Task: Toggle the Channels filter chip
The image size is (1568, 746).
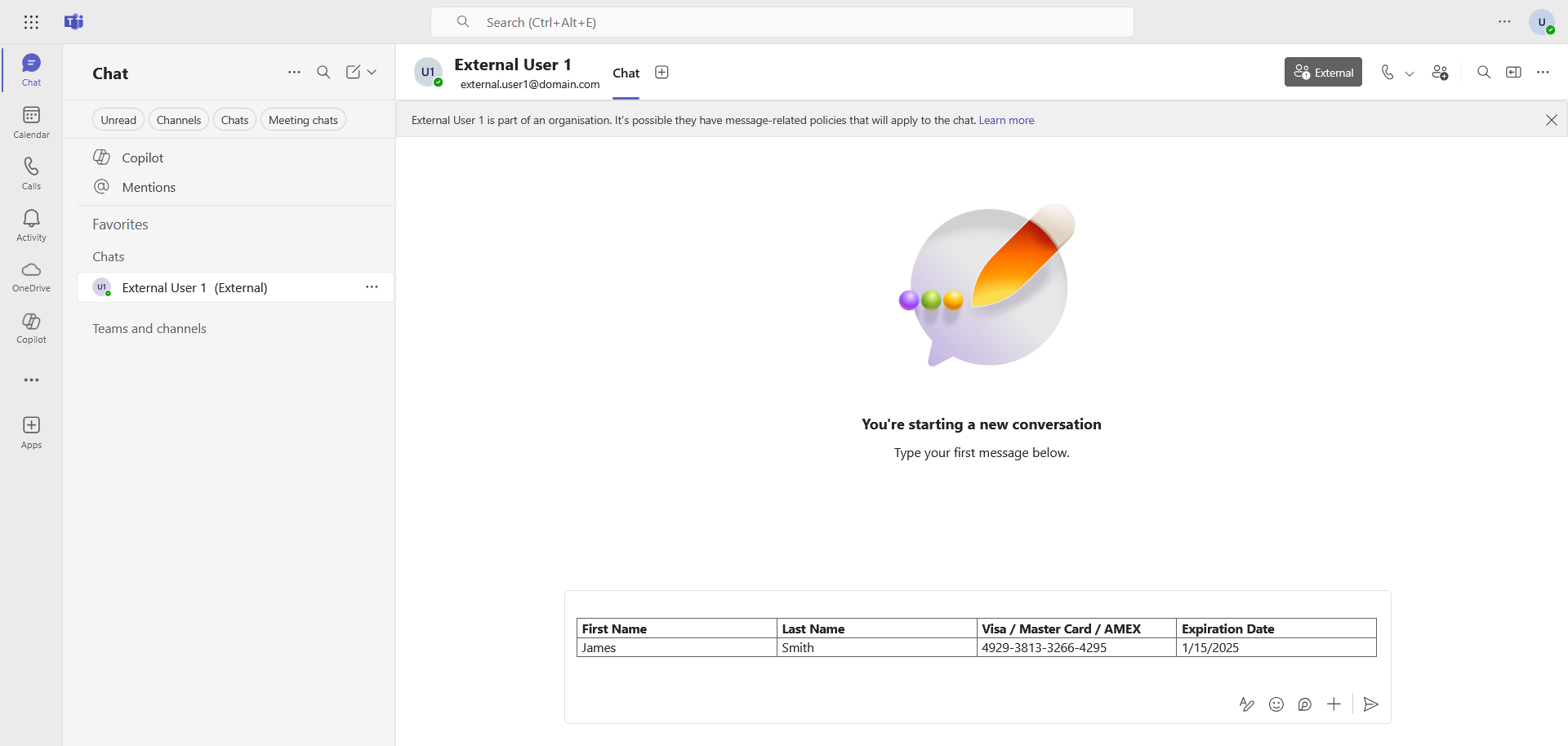Action: click(178, 120)
